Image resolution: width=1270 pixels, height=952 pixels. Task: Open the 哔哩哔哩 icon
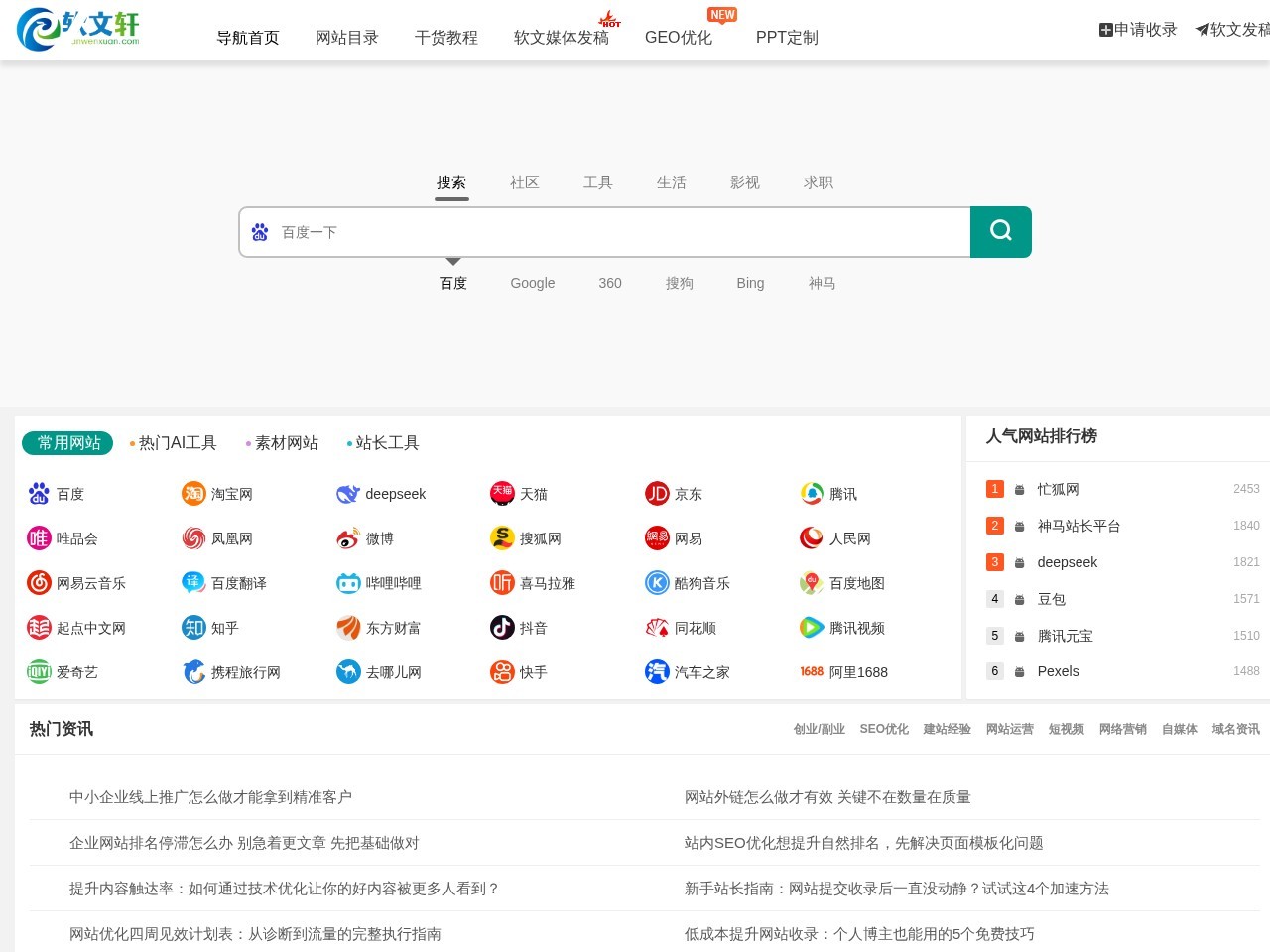click(348, 583)
